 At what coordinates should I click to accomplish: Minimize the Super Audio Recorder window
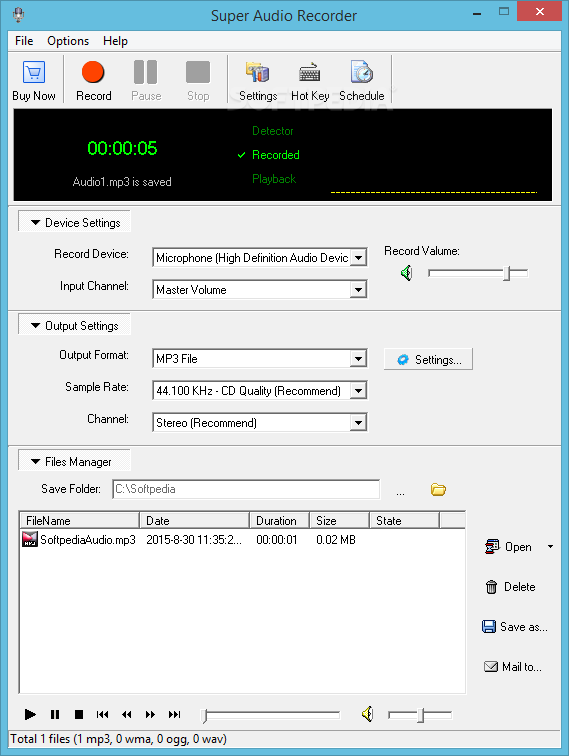(x=477, y=13)
